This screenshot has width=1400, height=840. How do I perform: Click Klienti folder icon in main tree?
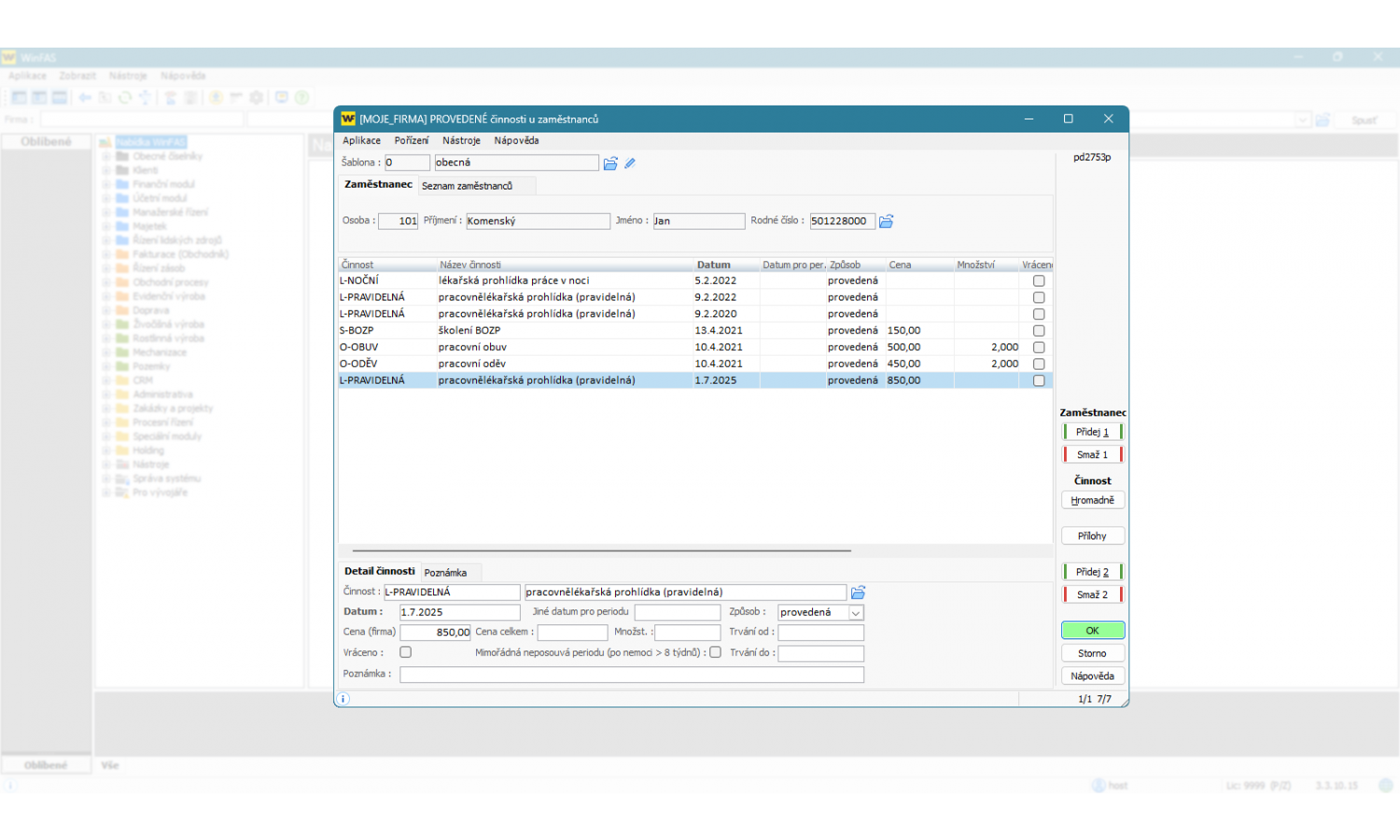point(122,171)
